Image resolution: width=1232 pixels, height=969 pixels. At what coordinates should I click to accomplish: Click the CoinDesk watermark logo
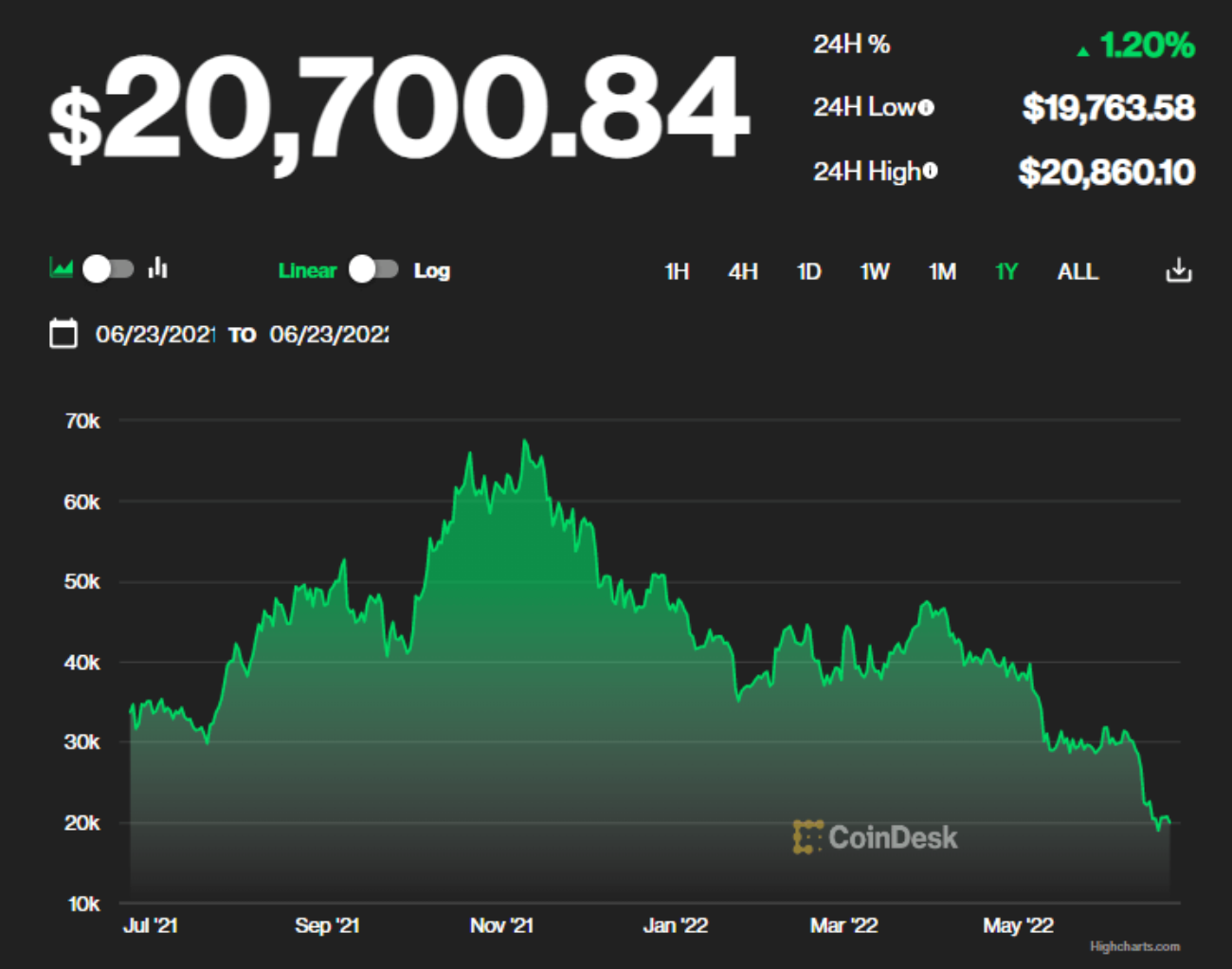(x=875, y=837)
